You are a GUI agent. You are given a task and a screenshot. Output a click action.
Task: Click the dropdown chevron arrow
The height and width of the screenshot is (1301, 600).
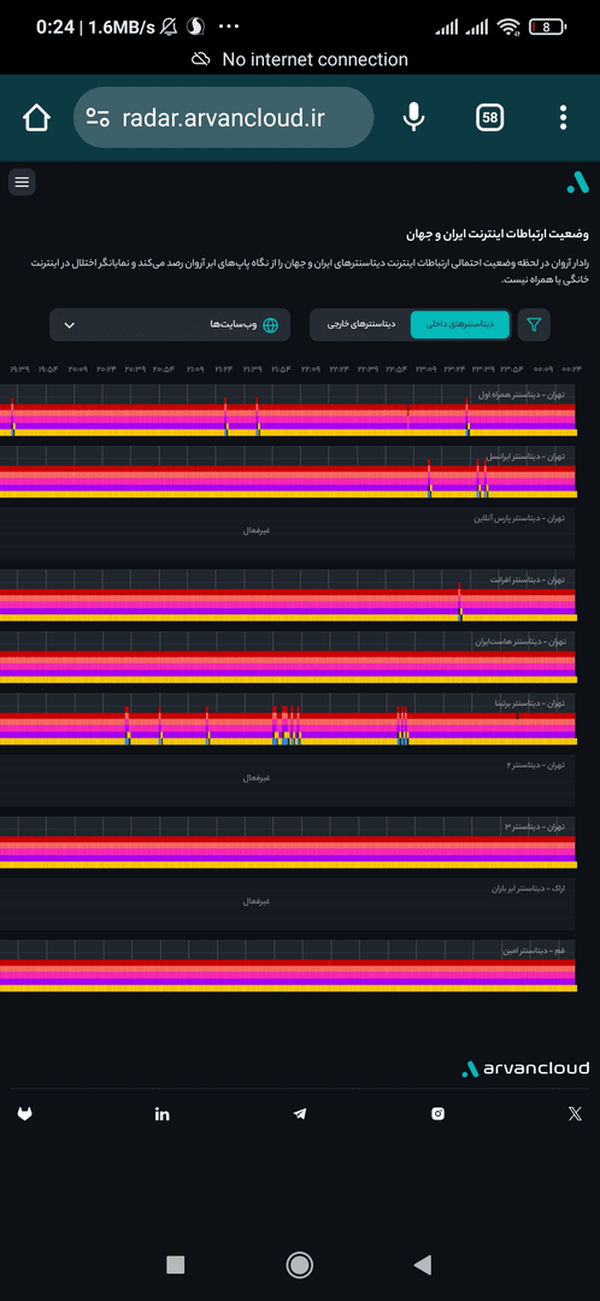click(x=69, y=325)
